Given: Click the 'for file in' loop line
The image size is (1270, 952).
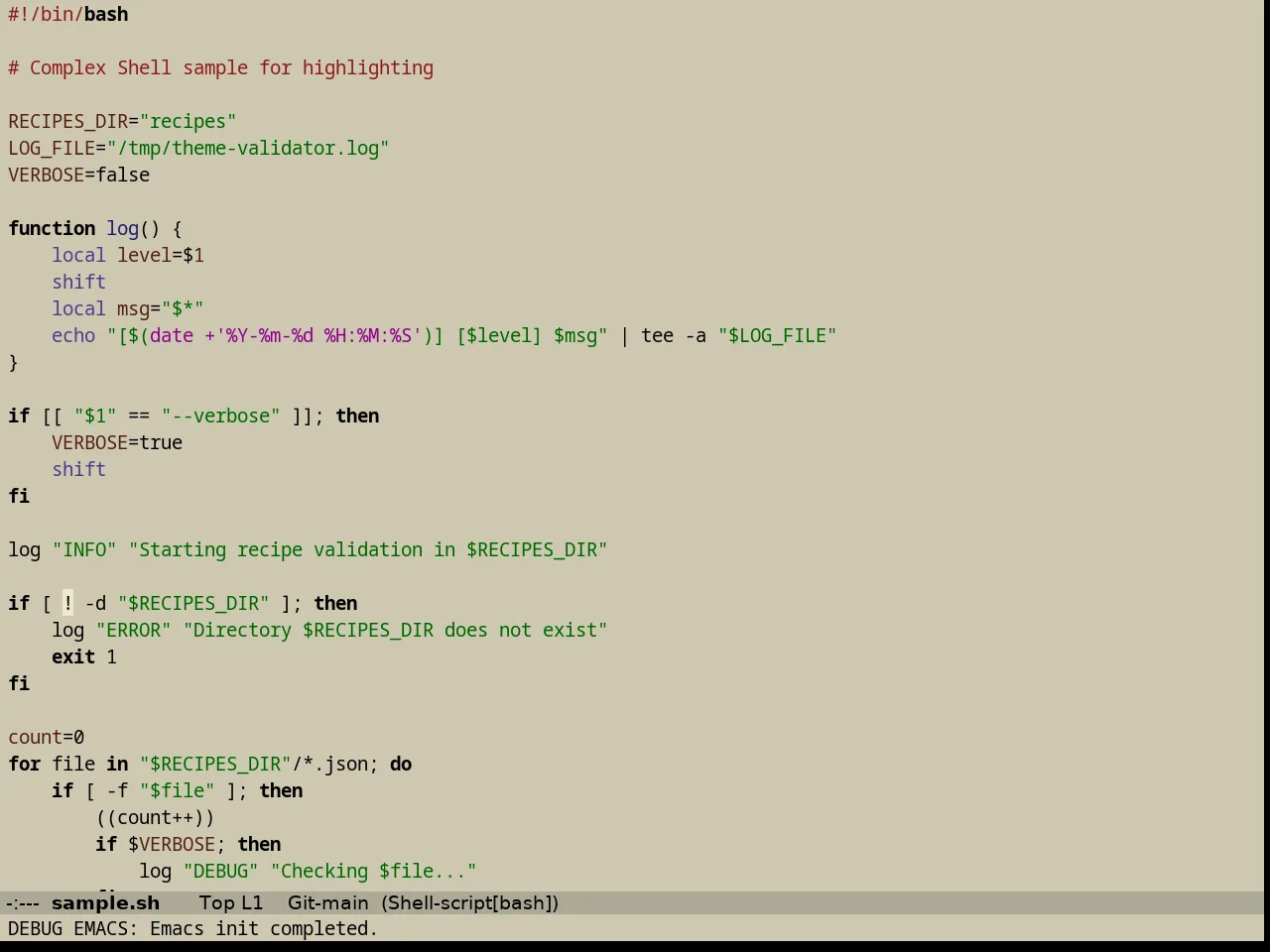Looking at the screenshot, I should point(210,764).
